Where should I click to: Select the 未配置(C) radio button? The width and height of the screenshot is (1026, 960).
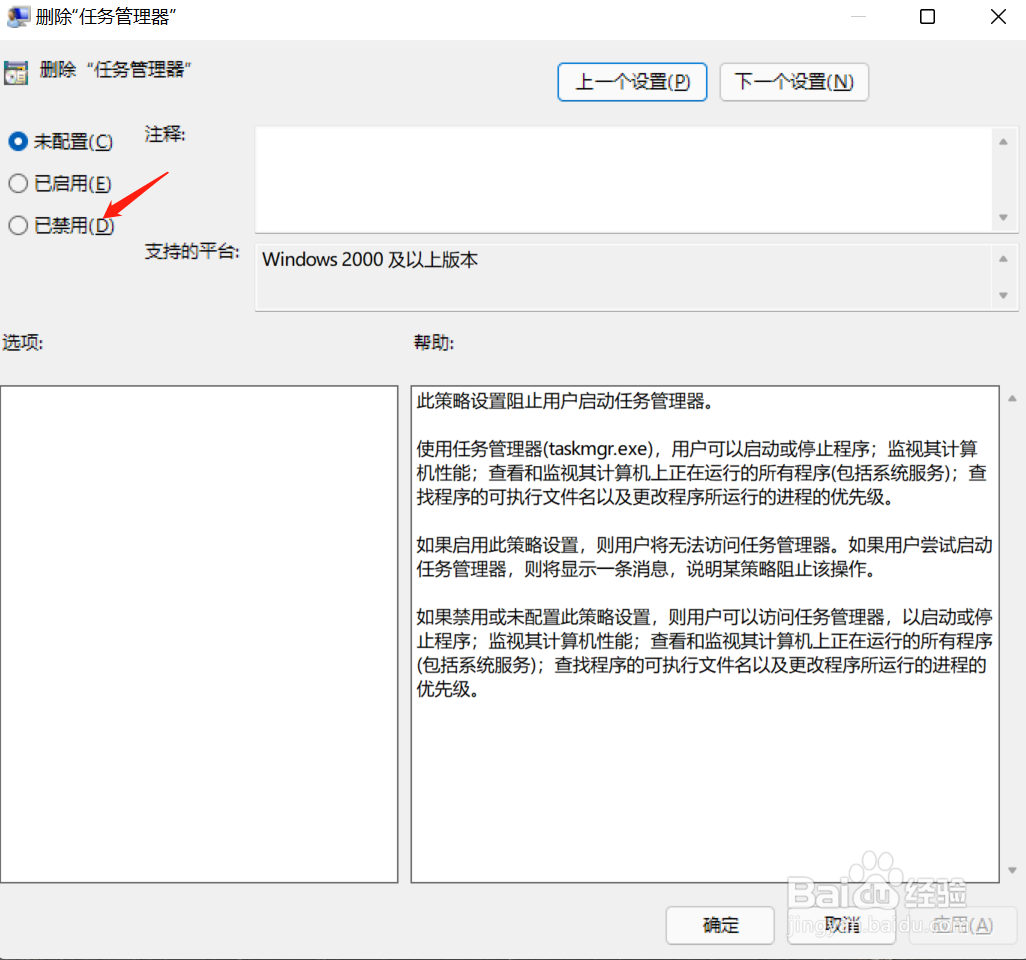point(18,141)
